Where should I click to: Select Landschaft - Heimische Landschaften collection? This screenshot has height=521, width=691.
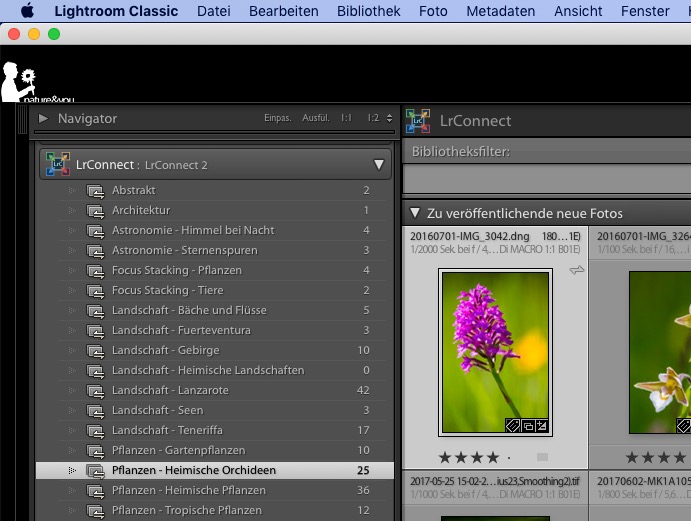[x=214, y=370]
